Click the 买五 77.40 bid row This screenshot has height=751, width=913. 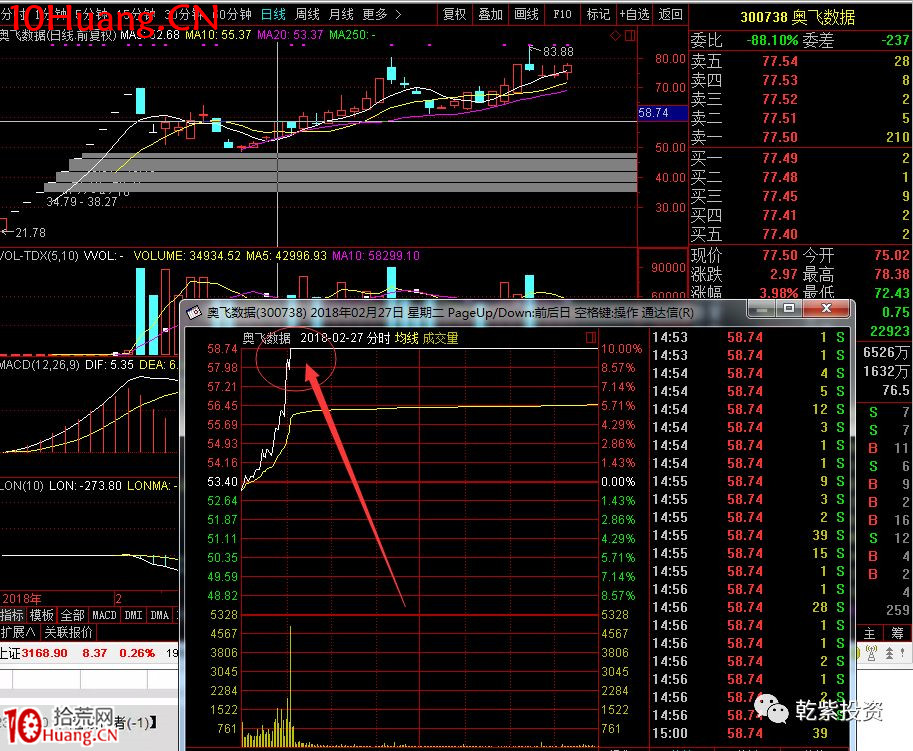pos(800,234)
